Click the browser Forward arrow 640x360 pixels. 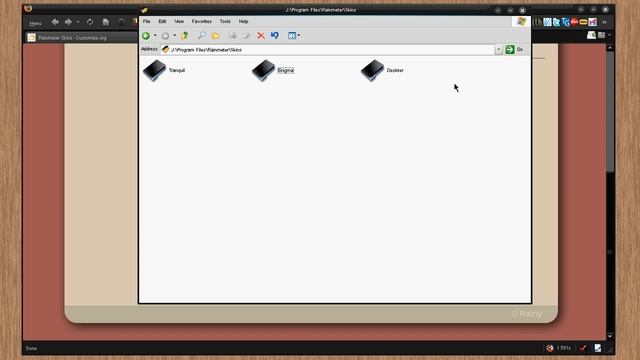(68, 22)
